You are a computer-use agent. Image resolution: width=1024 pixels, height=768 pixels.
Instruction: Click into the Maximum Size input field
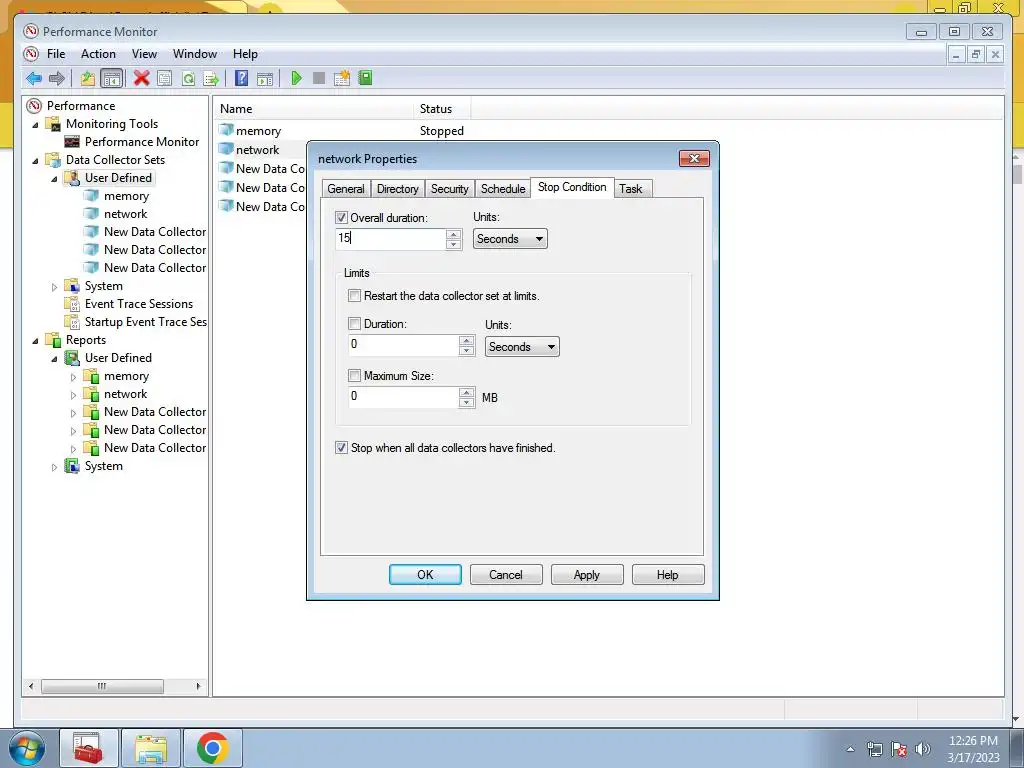404,396
